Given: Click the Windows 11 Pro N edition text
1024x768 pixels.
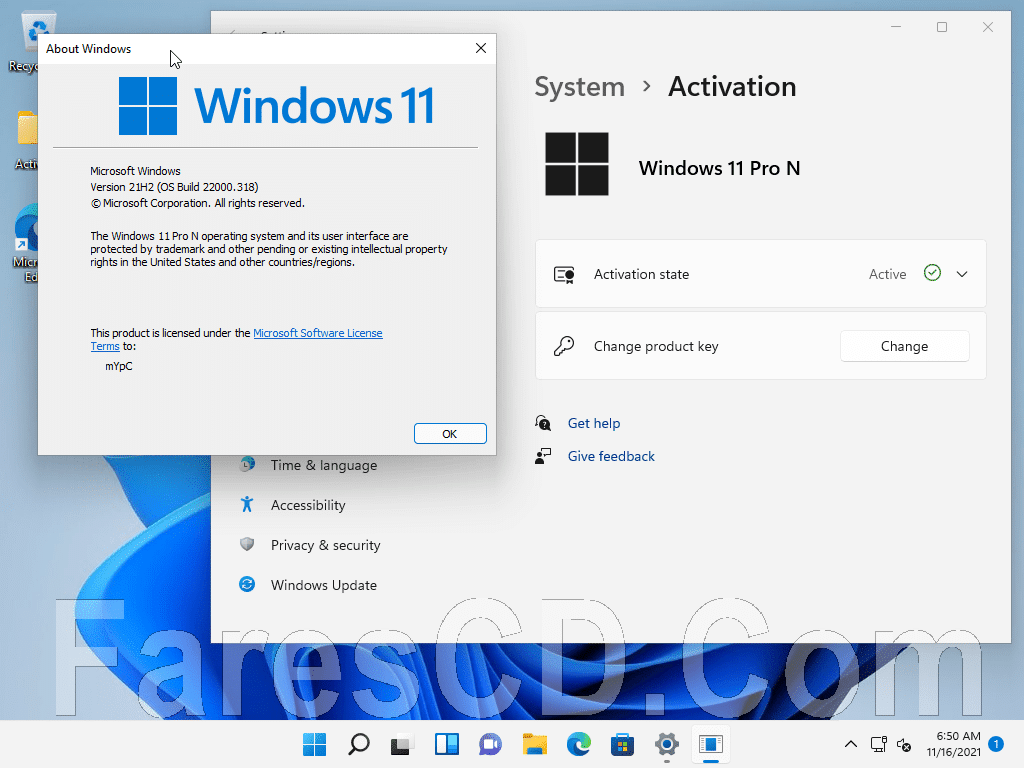Looking at the screenshot, I should [719, 168].
